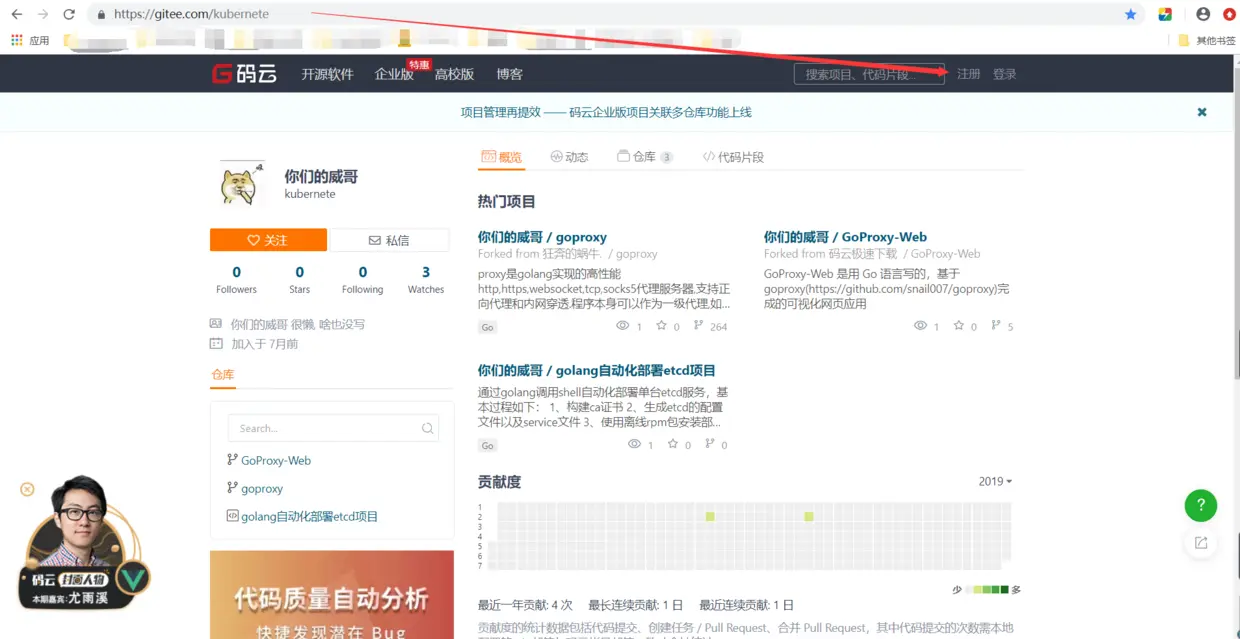Screen dimensions: 1240x639
Task: Open the 高校版 menu item
Action: pos(454,74)
